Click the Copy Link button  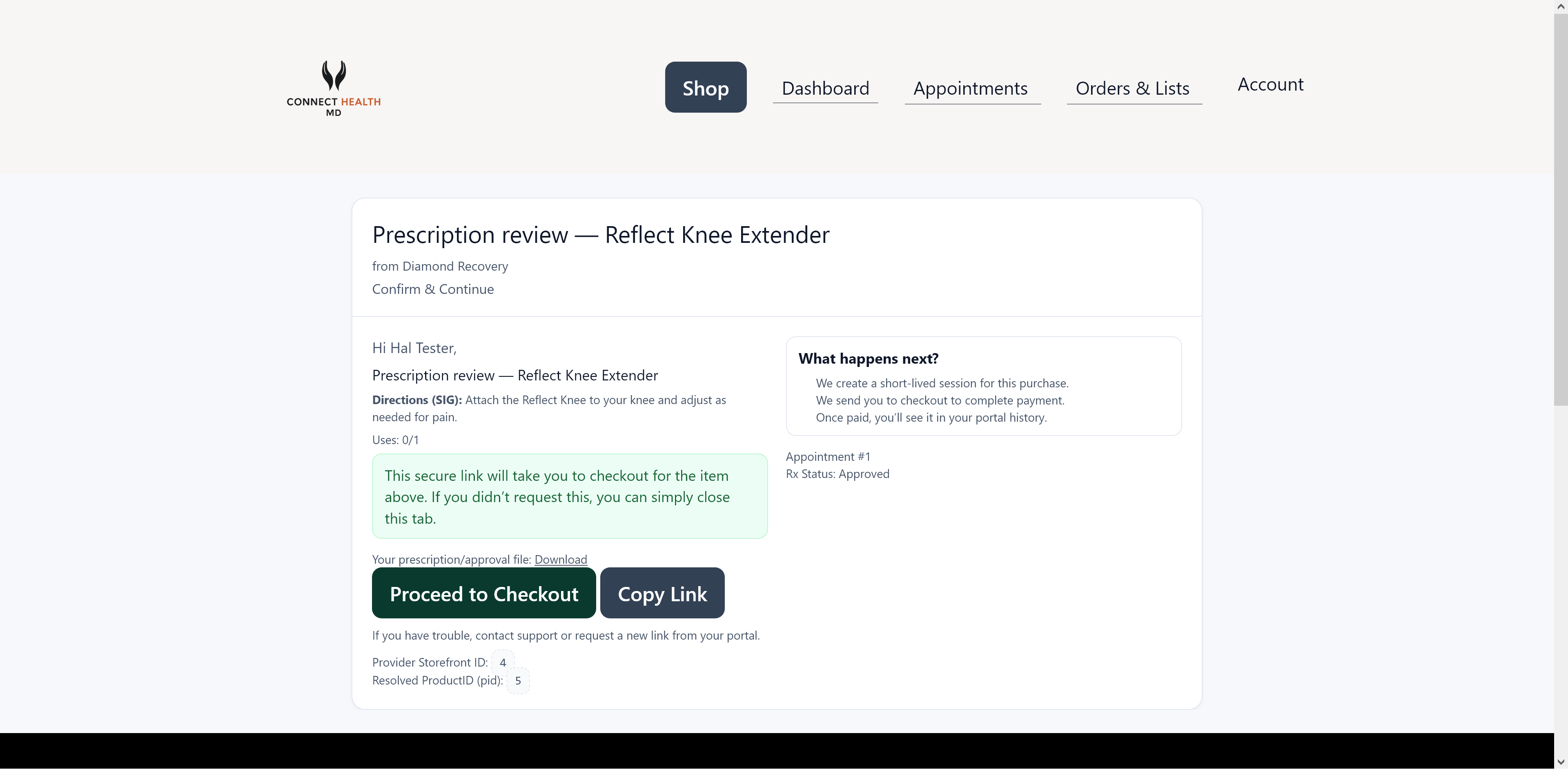(662, 593)
